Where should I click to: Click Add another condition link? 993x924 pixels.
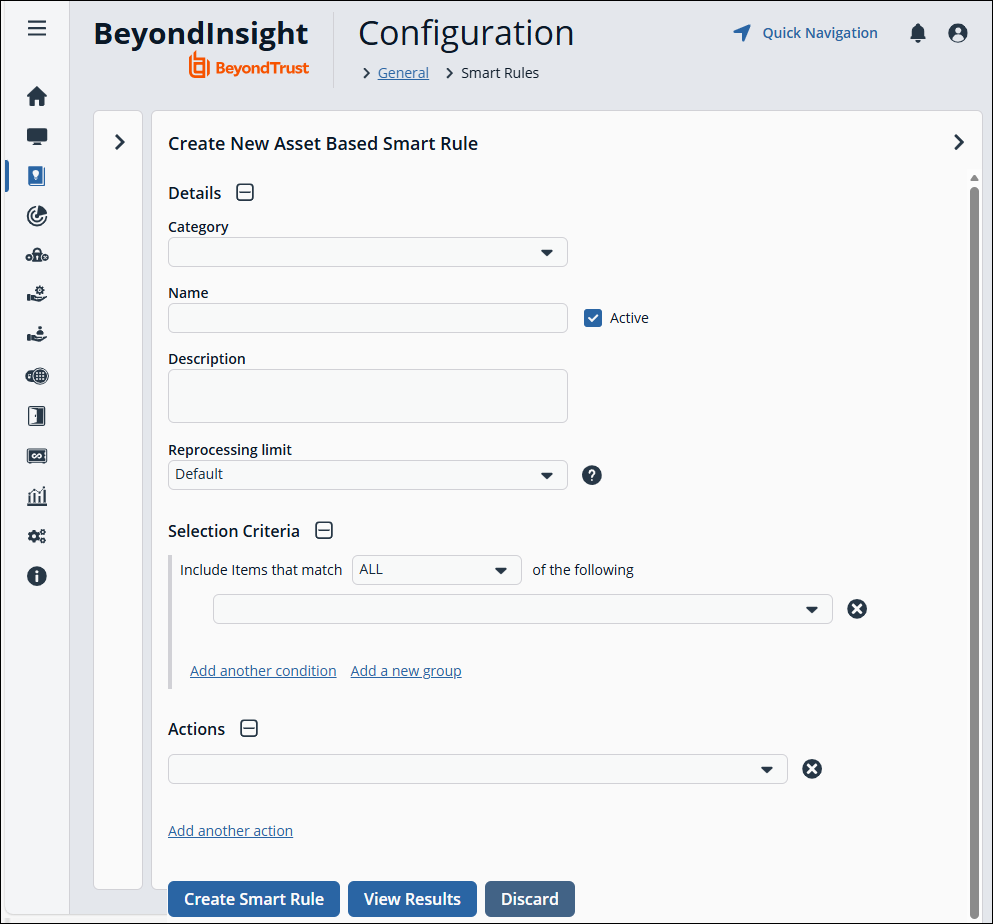263,671
